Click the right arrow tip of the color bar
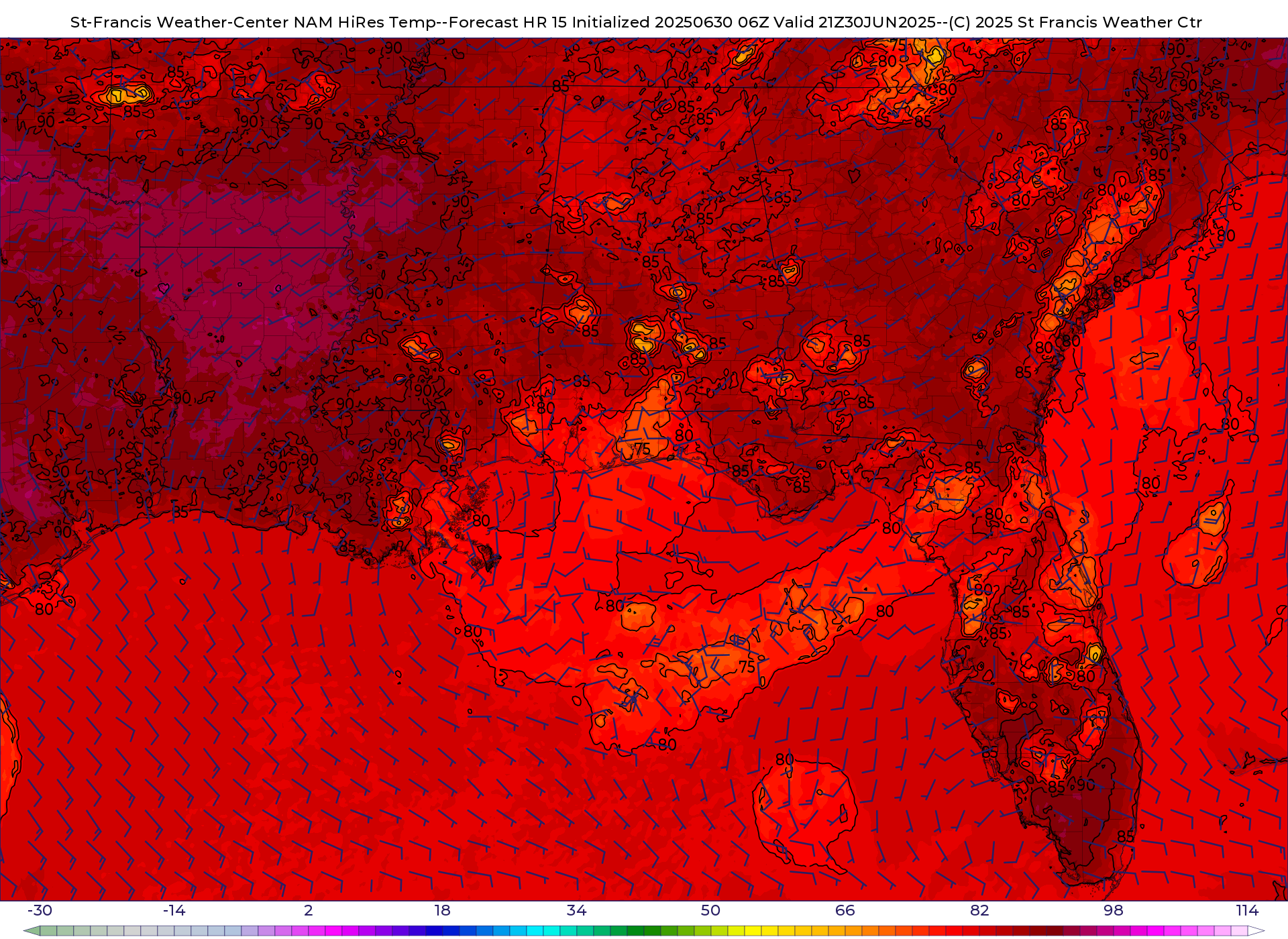 [x=1256, y=931]
